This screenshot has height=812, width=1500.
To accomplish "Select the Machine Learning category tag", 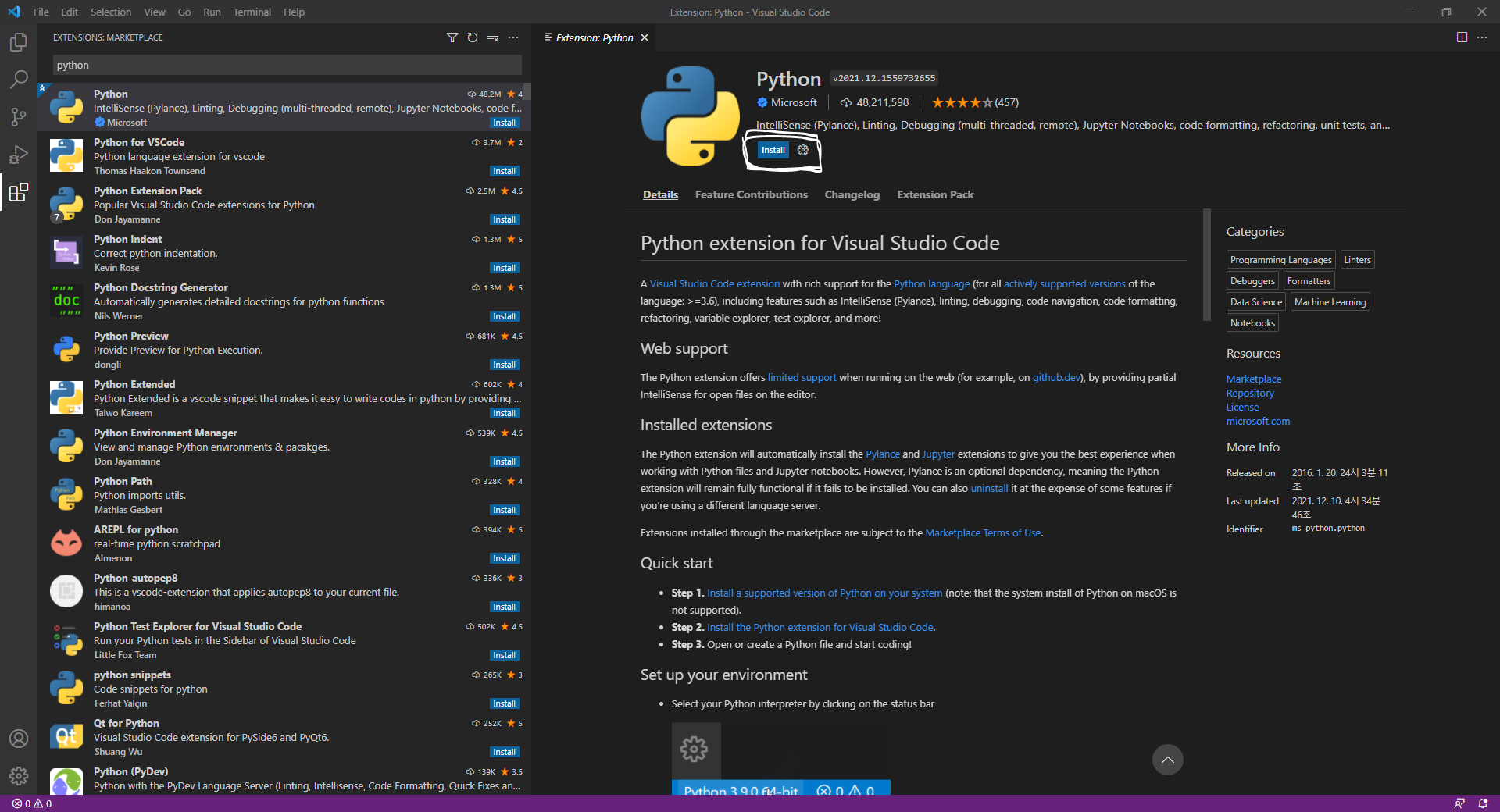I will 1330,302.
